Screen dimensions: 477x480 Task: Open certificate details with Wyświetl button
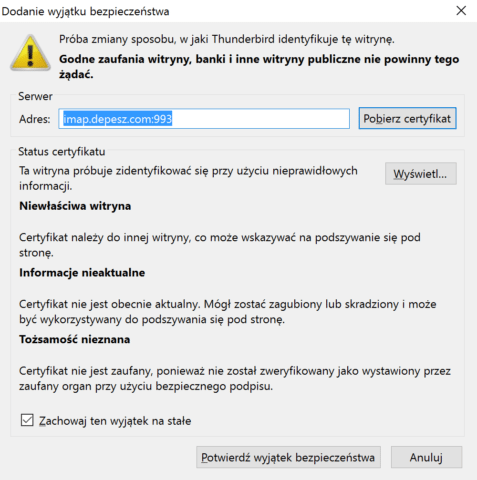[421, 174]
